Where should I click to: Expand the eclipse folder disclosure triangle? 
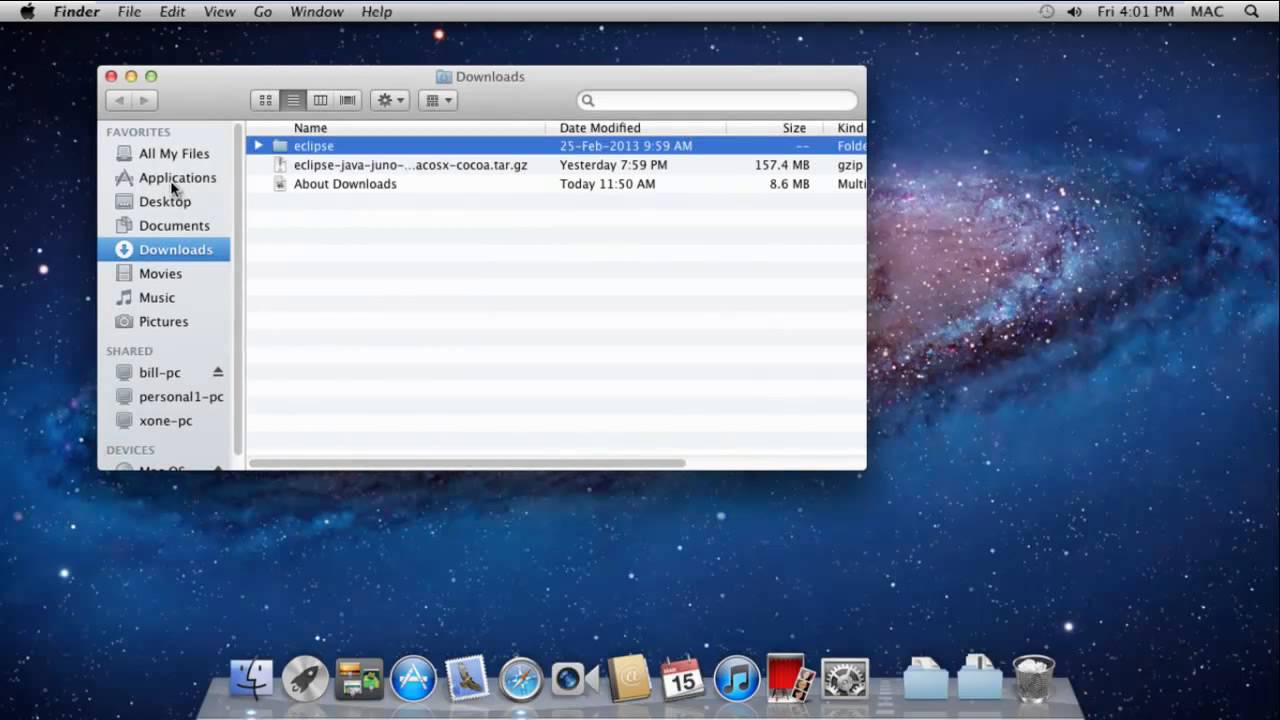(258, 145)
